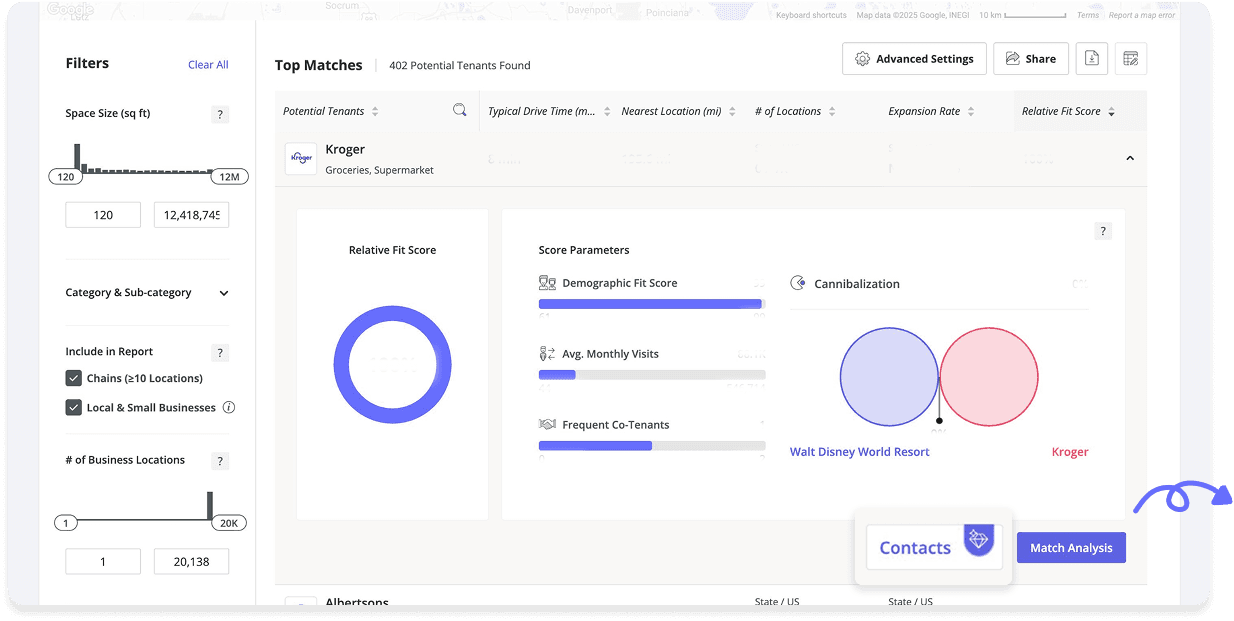Click the Advanced Settings gear icon
Viewport: 1234px width, 621px height.
[x=862, y=59]
